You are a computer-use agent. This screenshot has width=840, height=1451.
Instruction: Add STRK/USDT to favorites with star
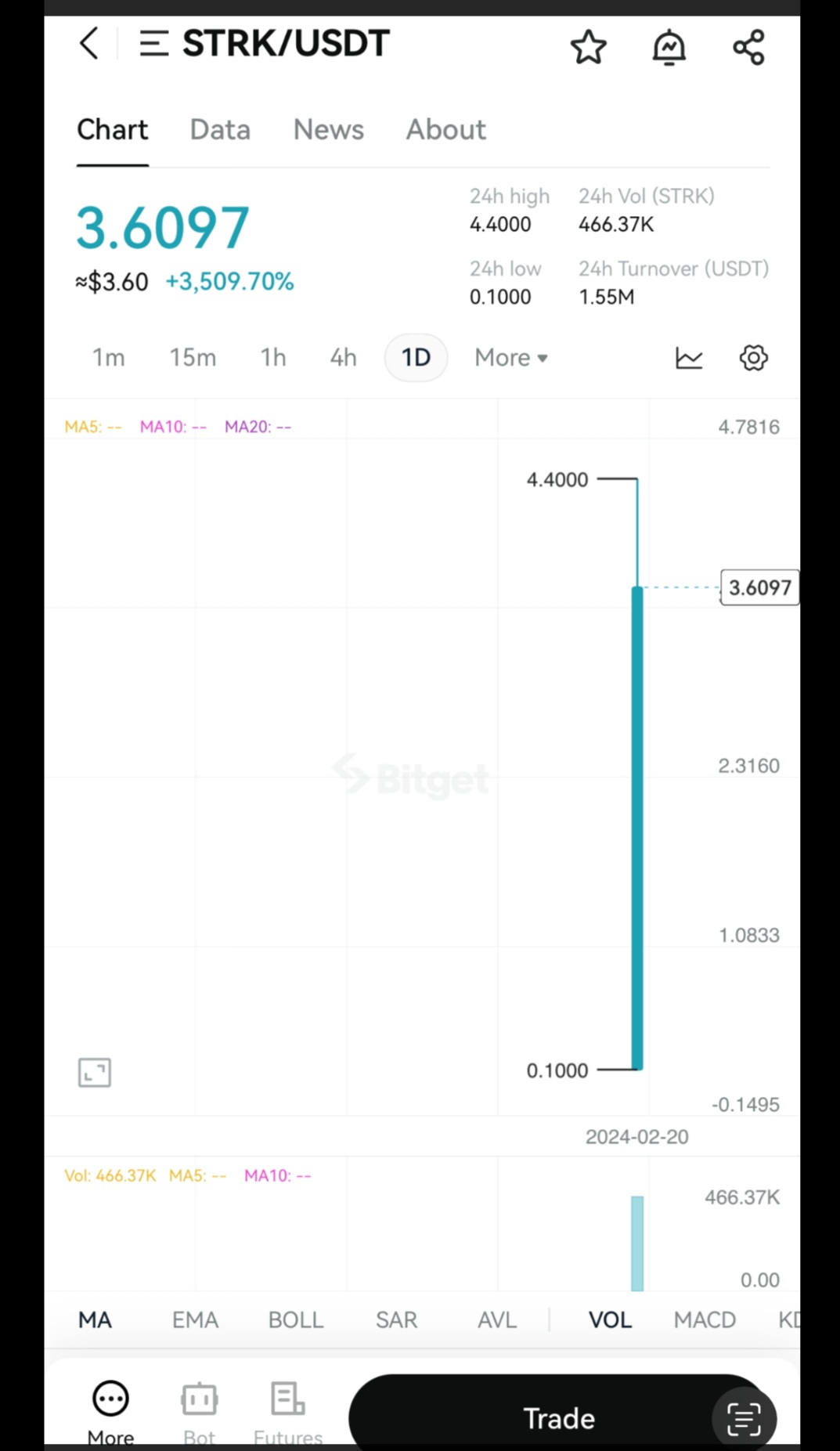pos(588,47)
